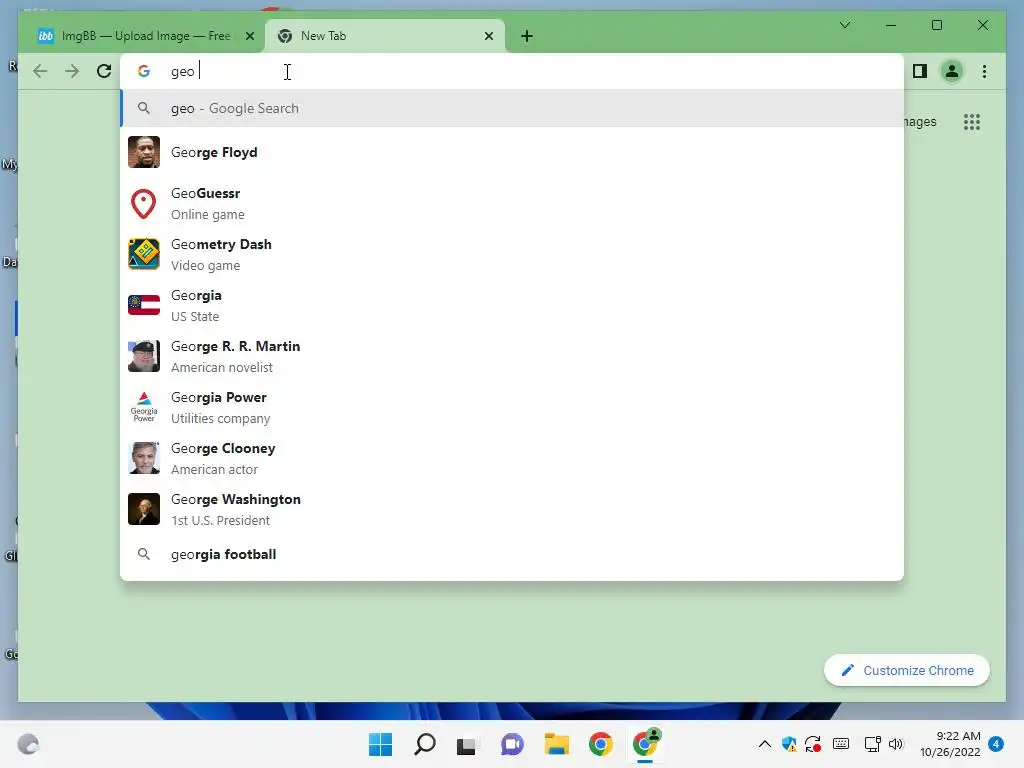1024x768 pixels.
Task: Open the sync tray icon with red dot
Action: [x=813, y=744]
